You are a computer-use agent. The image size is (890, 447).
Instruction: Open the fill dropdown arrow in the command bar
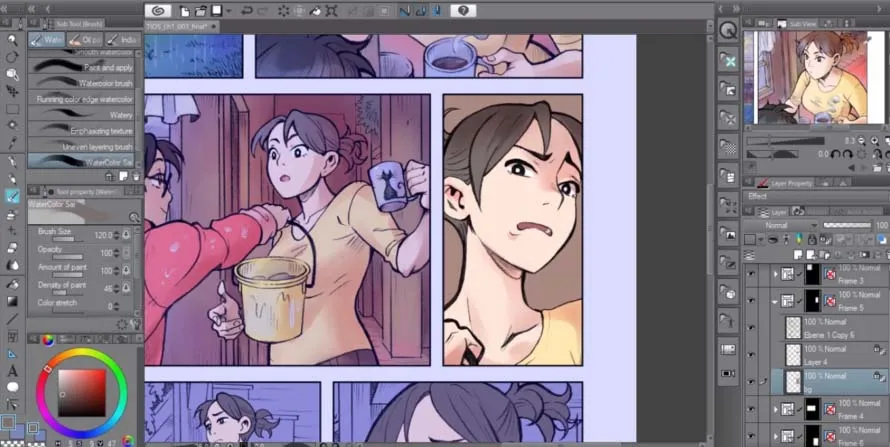[228, 11]
